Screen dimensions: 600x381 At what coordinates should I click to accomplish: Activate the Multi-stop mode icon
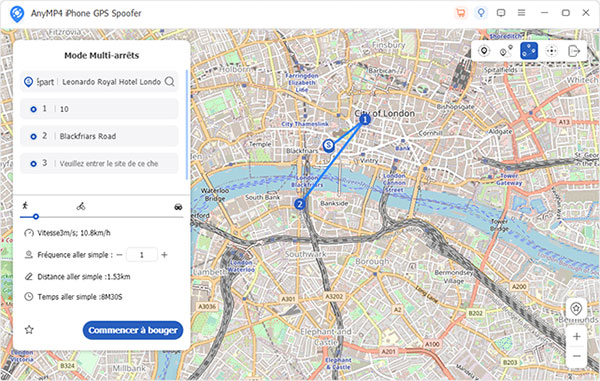(529, 51)
